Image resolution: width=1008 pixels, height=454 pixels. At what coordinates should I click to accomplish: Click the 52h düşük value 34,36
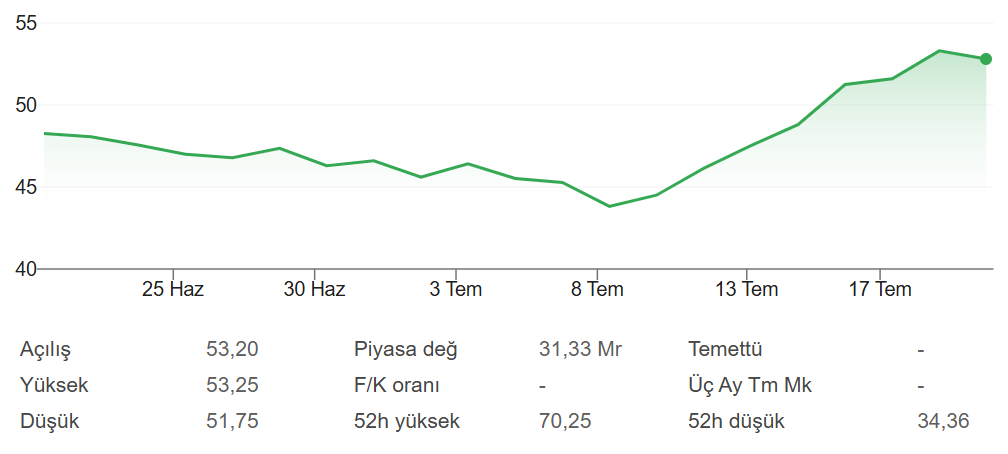(x=943, y=421)
